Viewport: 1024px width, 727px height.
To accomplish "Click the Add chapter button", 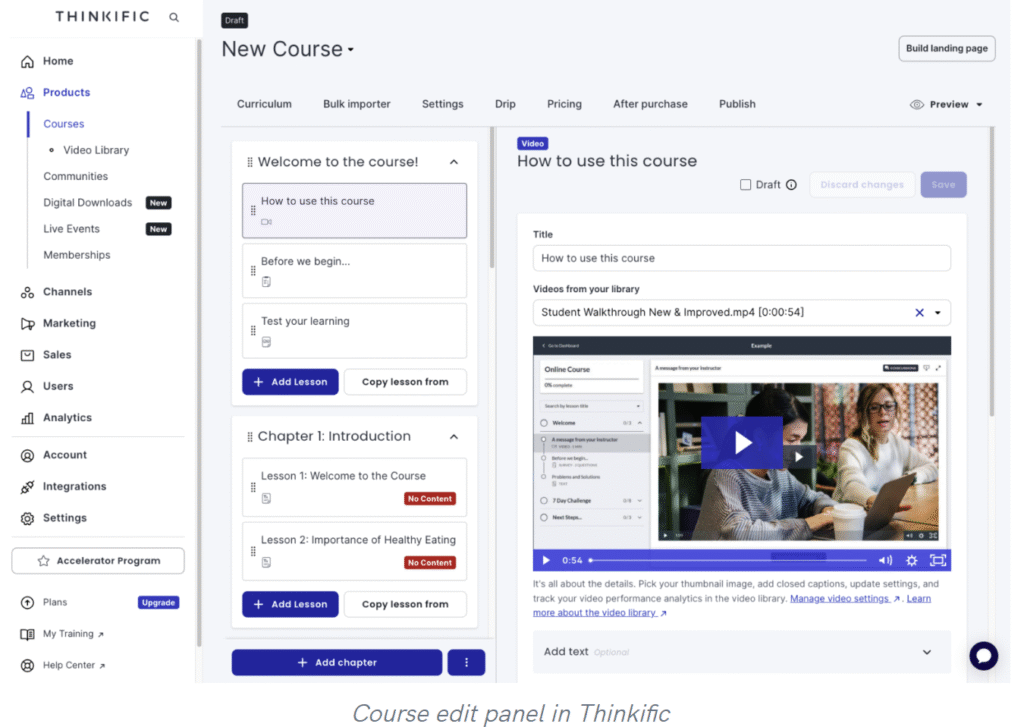I will [x=336, y=662].
